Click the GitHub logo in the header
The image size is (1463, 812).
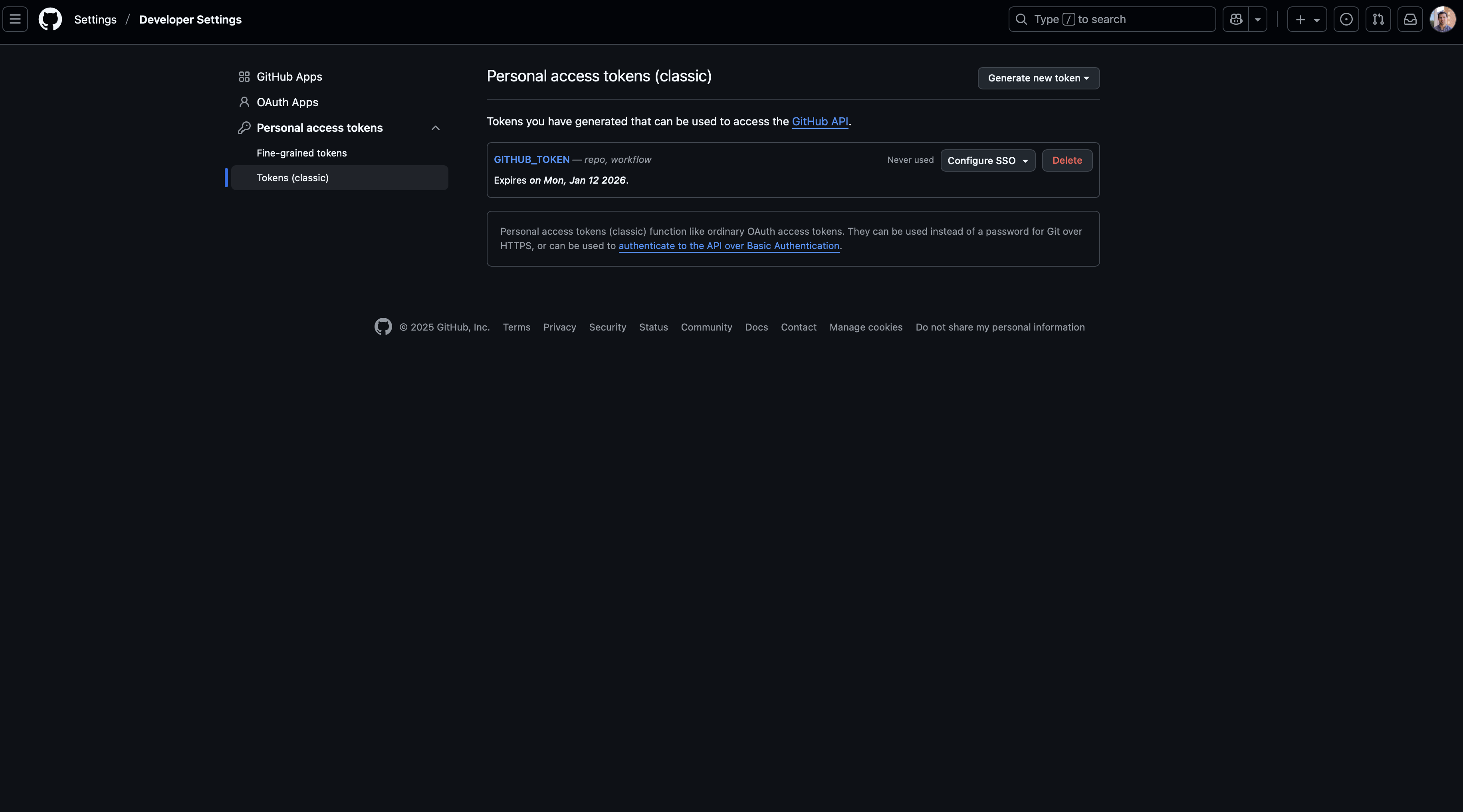pos(50,19)
